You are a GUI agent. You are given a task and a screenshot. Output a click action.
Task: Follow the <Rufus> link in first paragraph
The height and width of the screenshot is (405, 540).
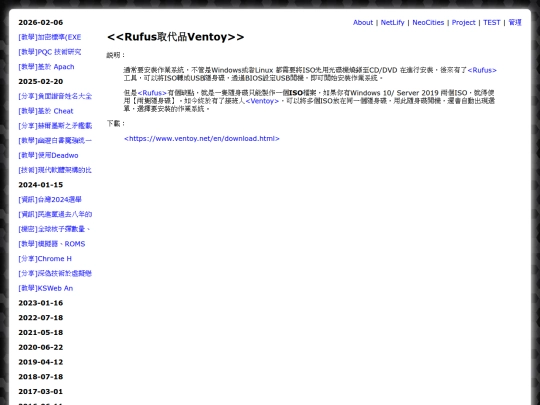(x=482, y=70)
